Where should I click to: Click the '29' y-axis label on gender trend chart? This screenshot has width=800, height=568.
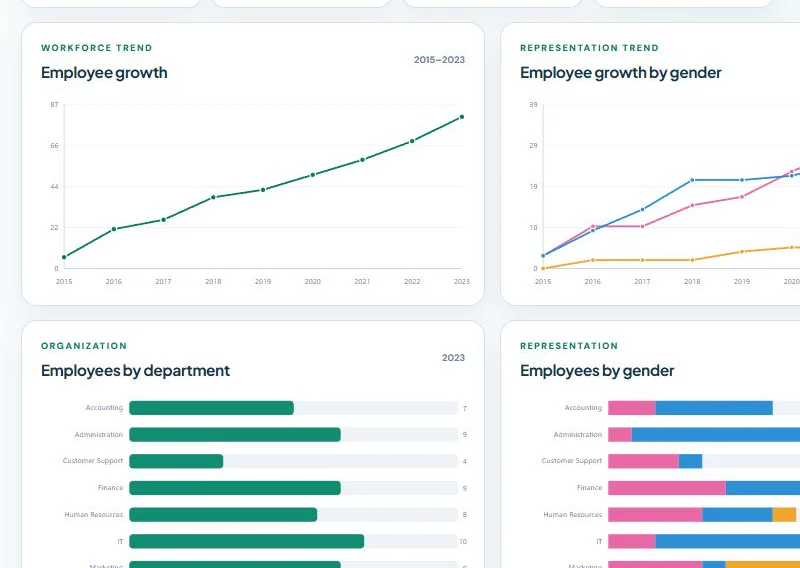[x=533, y=146]
